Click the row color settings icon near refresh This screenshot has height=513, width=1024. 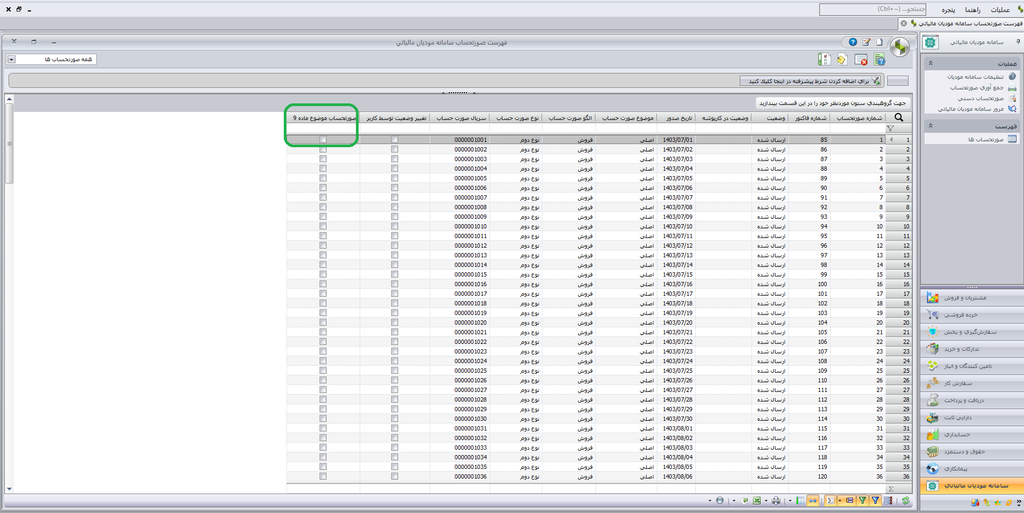pos(888,501)
